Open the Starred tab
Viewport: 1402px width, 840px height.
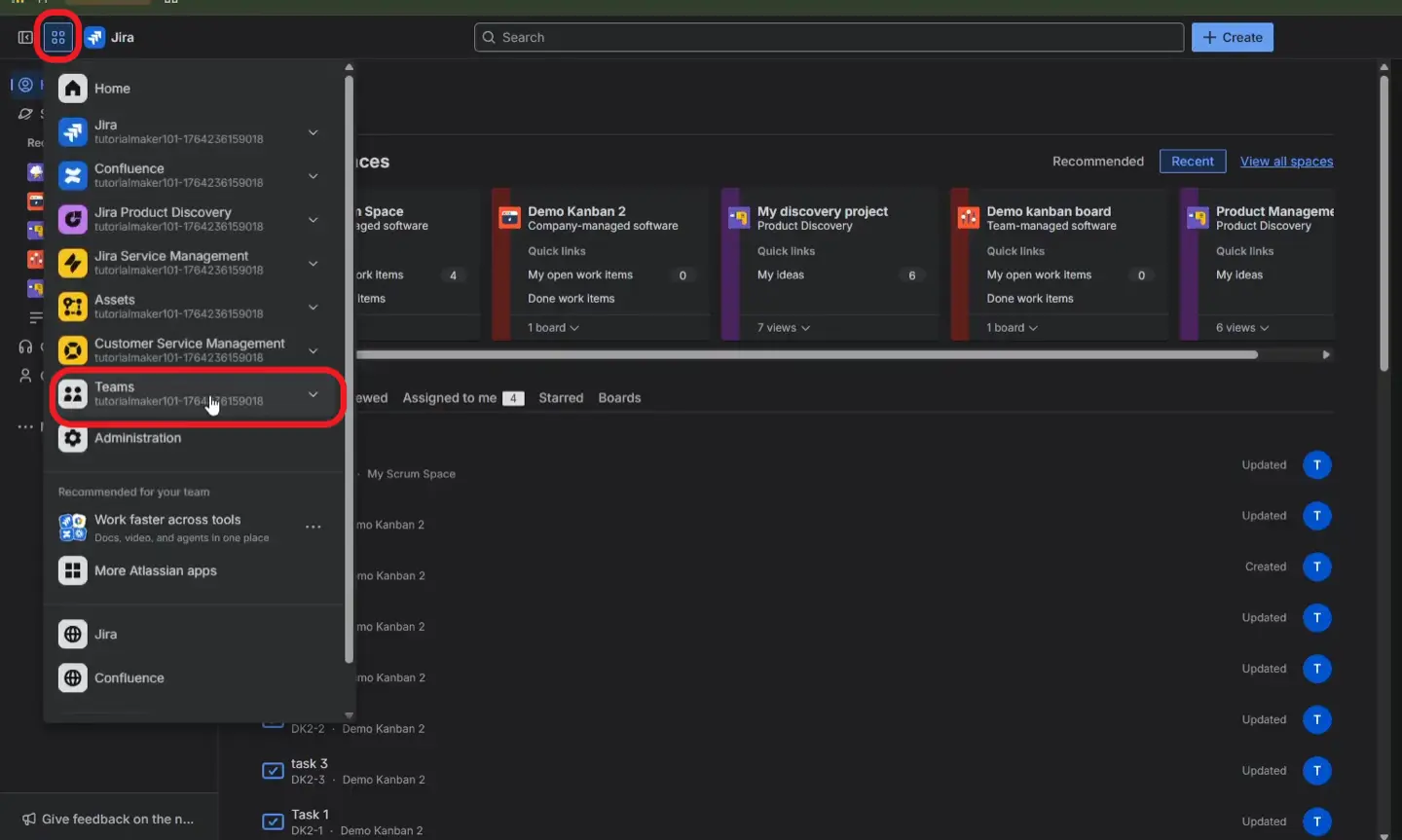[561, 398]
